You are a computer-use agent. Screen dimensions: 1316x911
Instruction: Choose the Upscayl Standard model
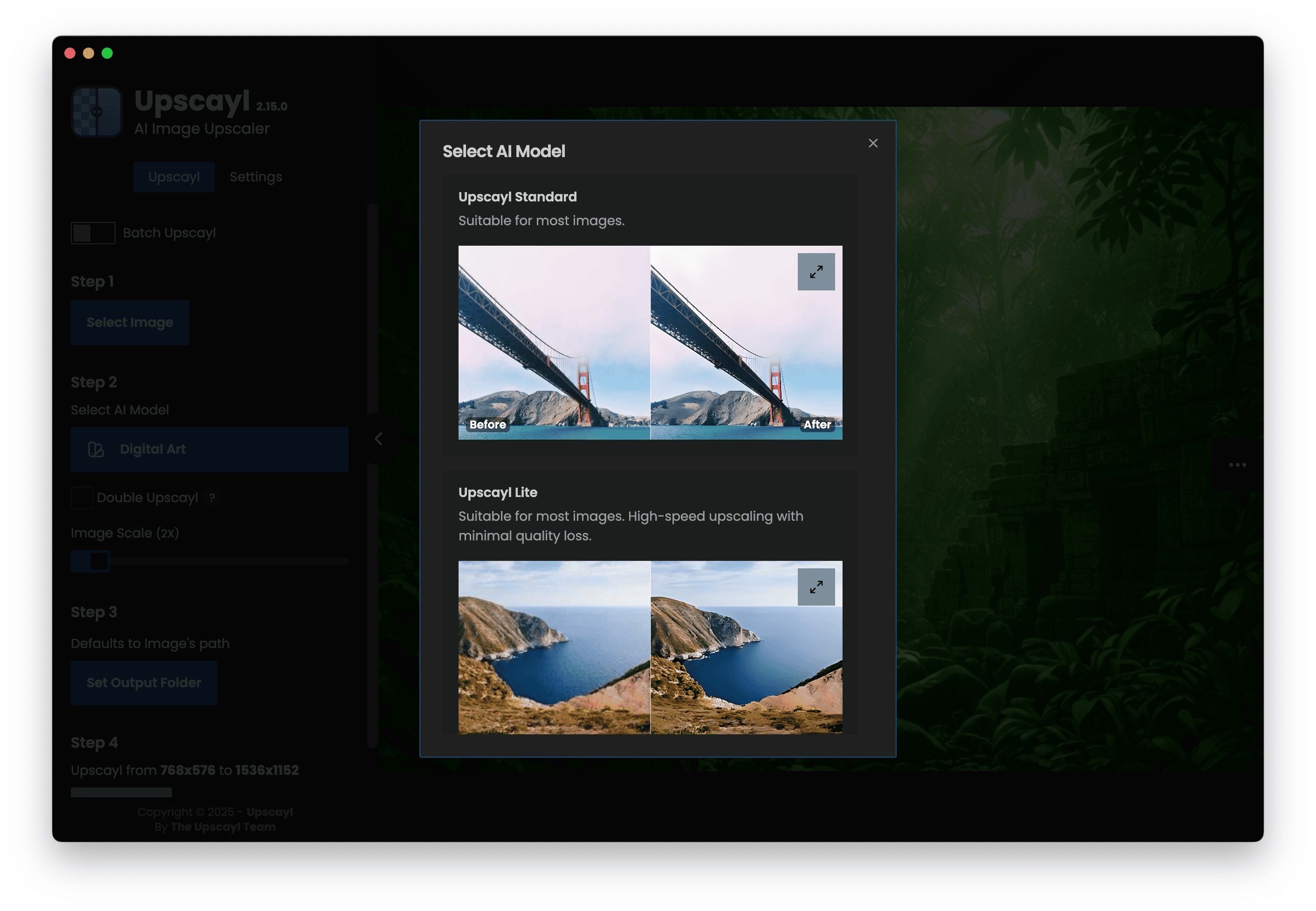click(x=650, y=315)
